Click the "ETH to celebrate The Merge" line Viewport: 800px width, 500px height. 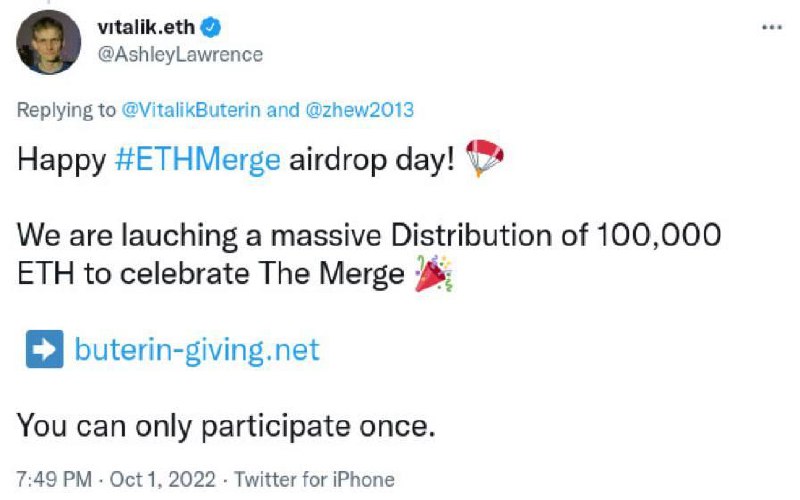pos(211,275)
